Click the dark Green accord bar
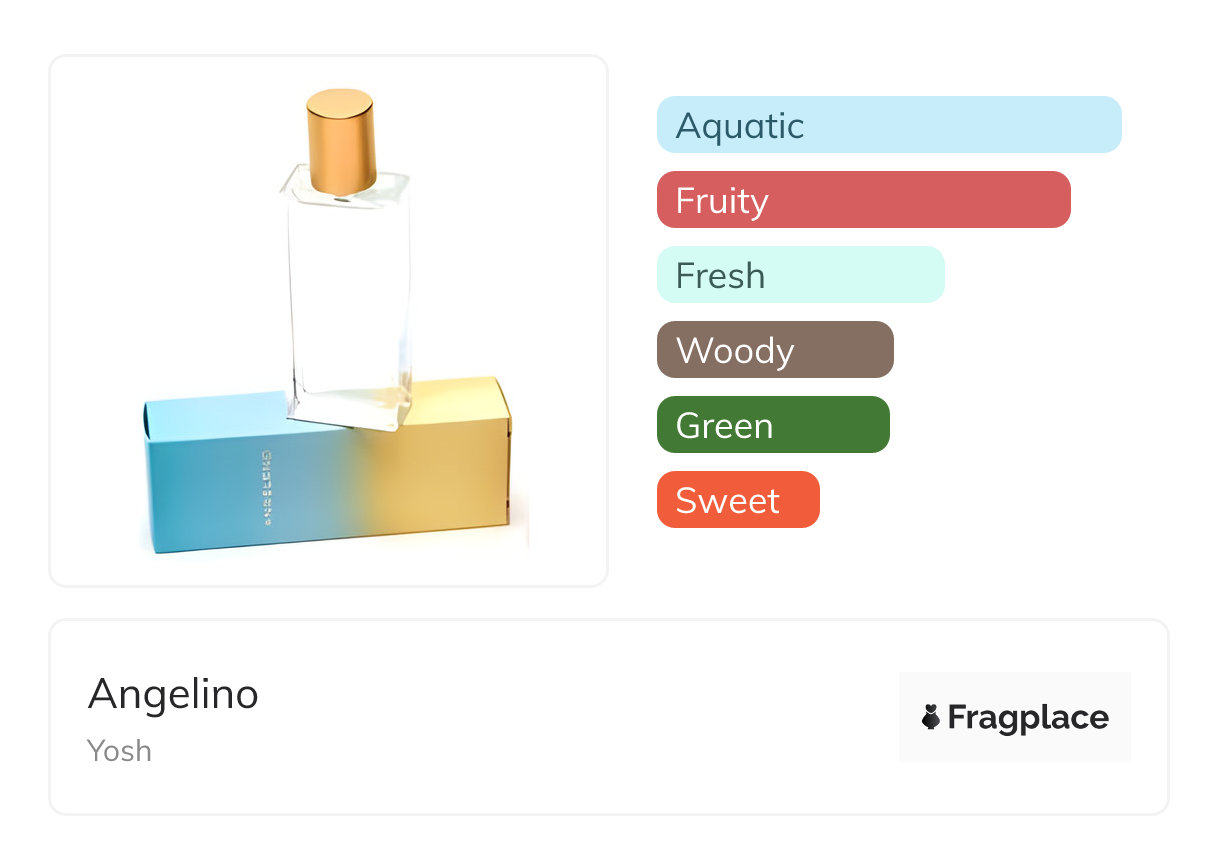The width and height of the screenshot is (1218, 864). pyautogui.click(x=772, y=425)
